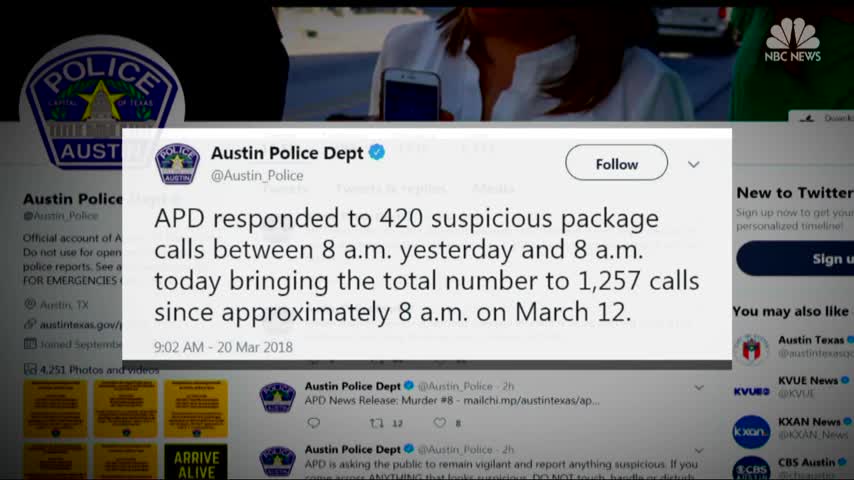Like the APD News Release Murder #8 tweet
This screenshot has height=480, width=854.
click(440, 423)
